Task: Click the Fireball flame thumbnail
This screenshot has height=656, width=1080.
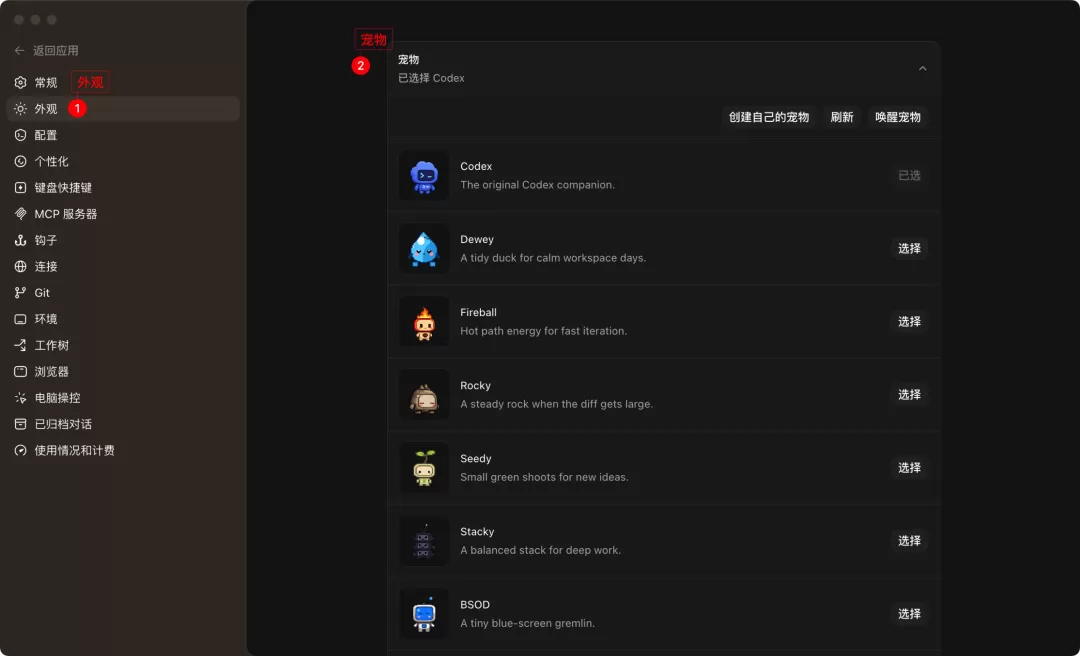Action: 424,322
